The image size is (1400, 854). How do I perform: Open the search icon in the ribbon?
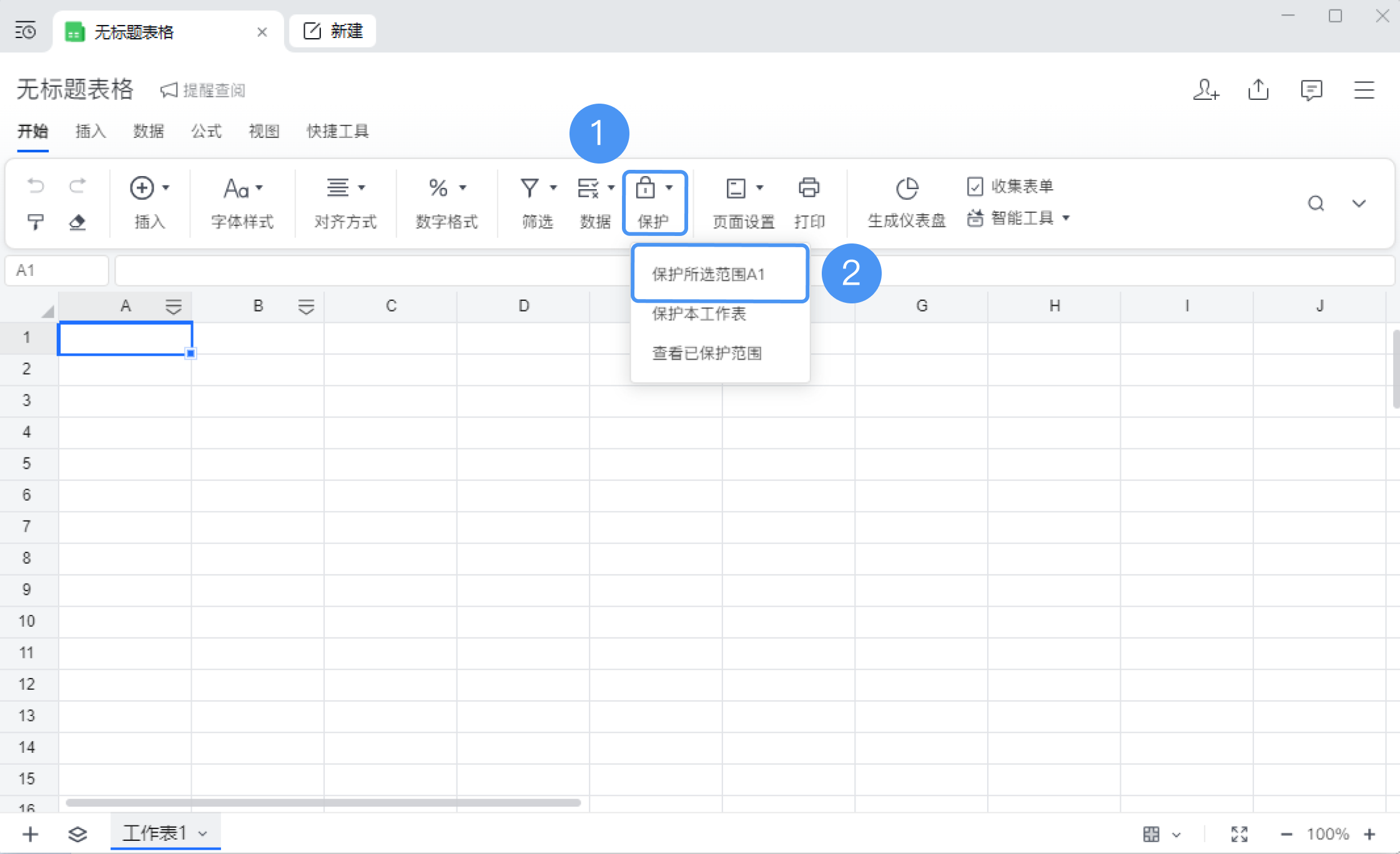coord(1316,203)
